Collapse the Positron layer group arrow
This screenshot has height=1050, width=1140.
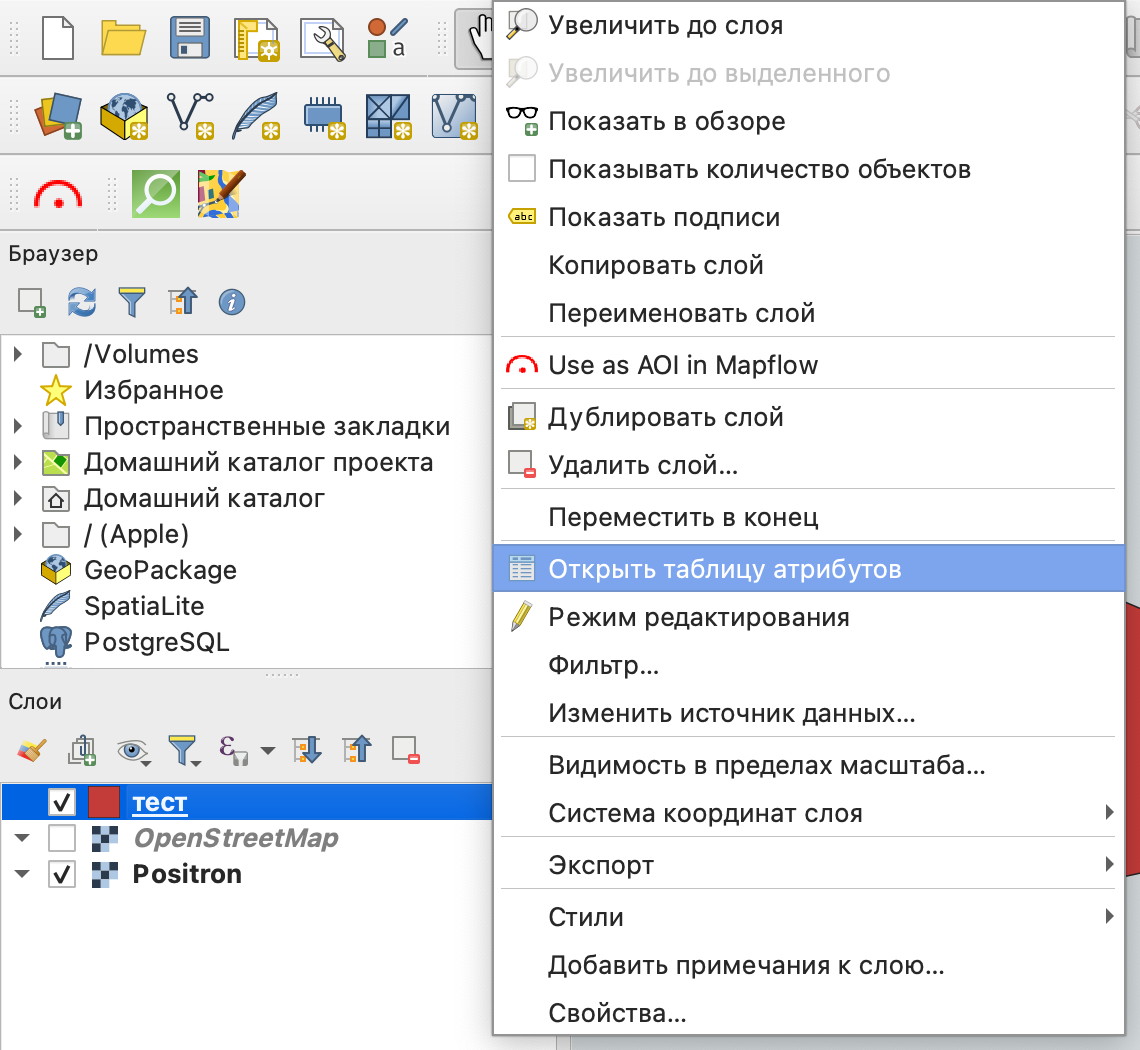22,874
